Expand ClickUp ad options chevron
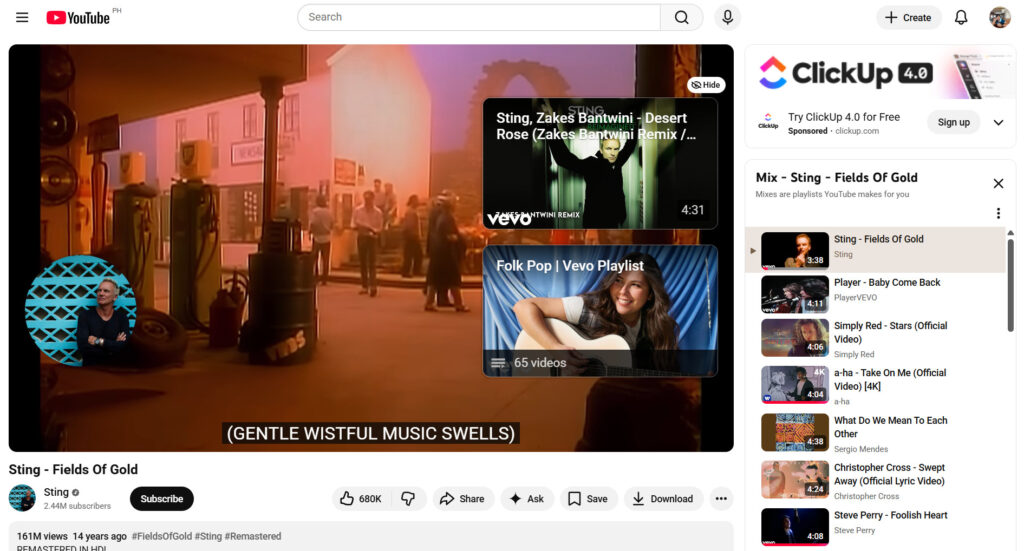Screen dimensions: 1024x551 pos(999,122)
